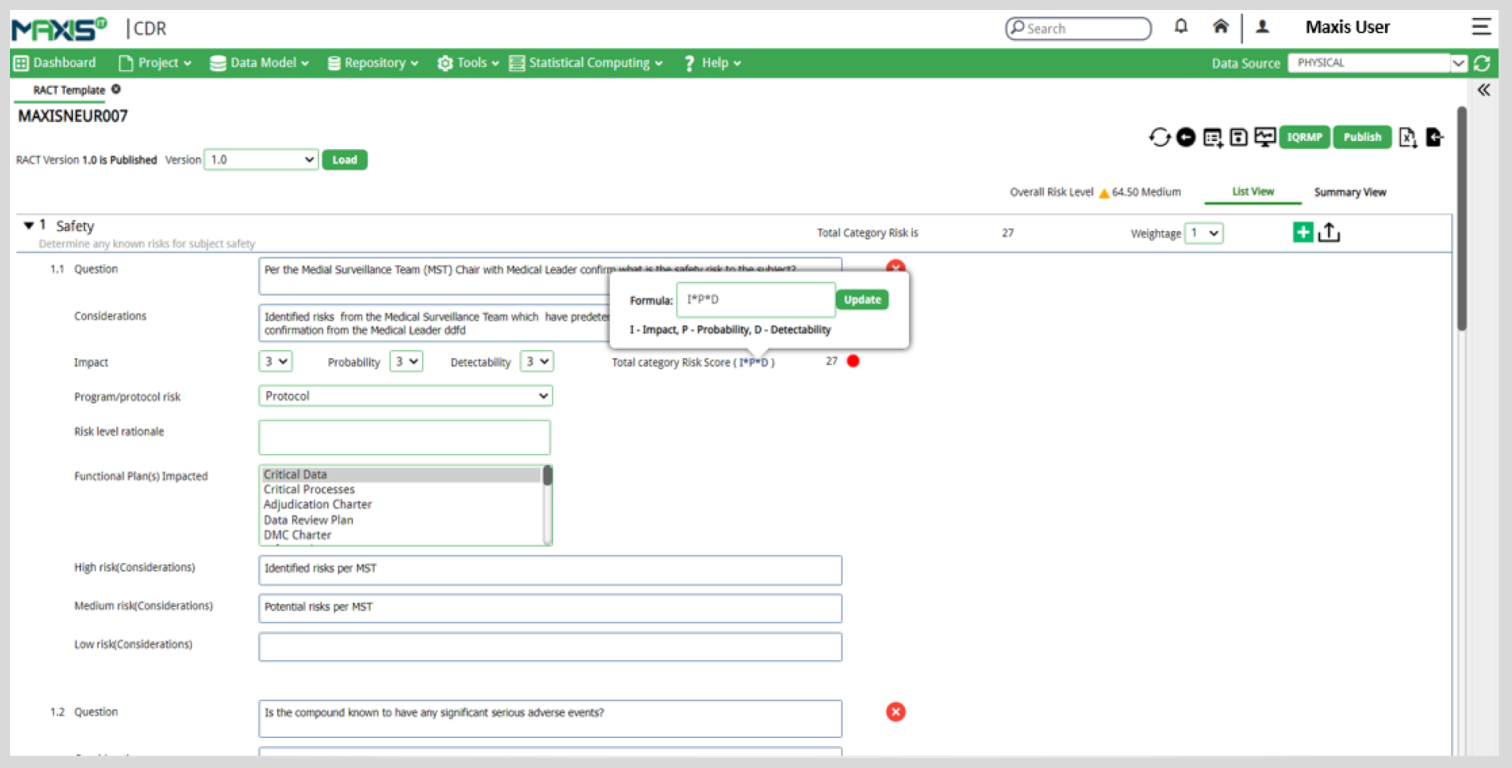
Task: Click the green plus icon in Safety
Action: [x=1302, y=232]
